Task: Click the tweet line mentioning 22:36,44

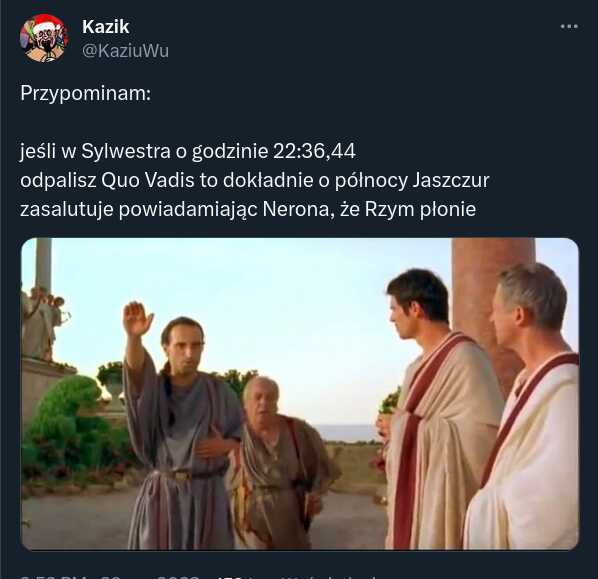Action: tap(188, 151)
